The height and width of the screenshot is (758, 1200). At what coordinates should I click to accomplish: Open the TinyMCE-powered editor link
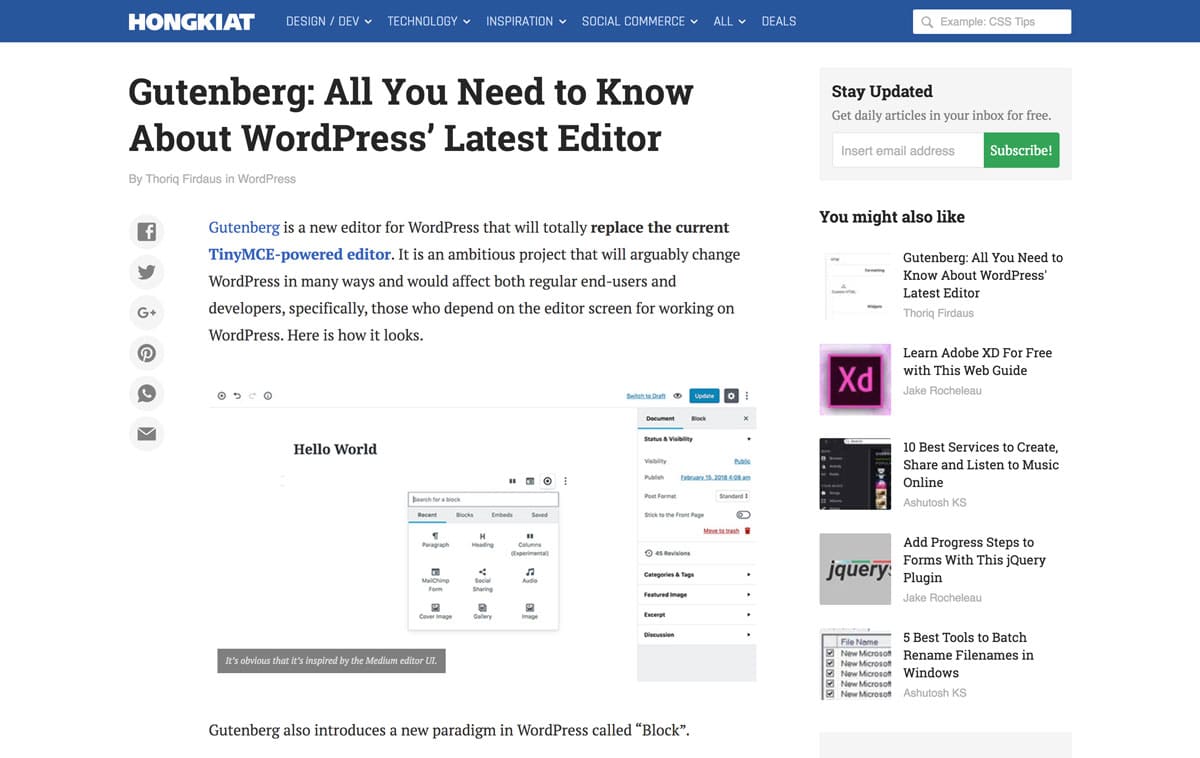[300, 254]
